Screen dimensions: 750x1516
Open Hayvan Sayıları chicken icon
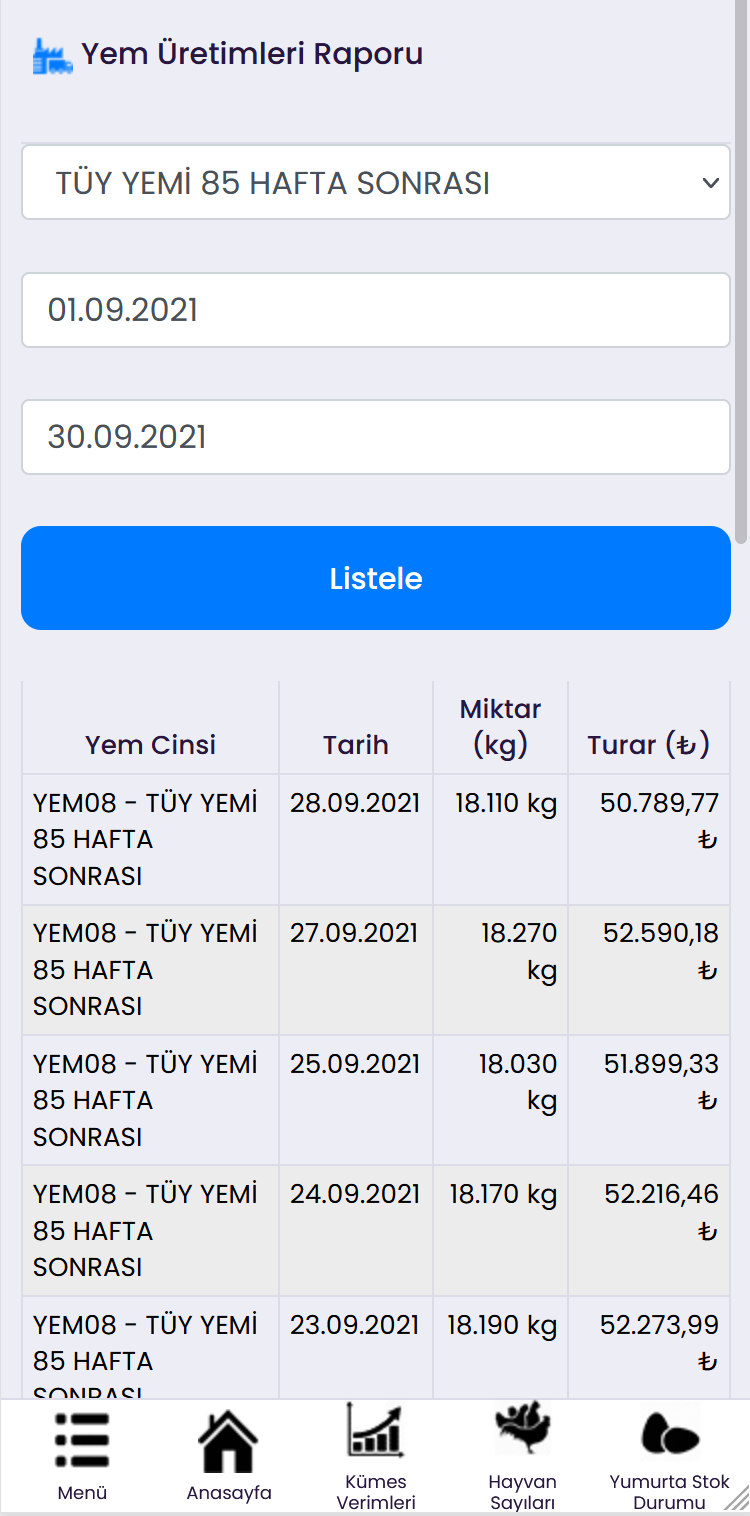(x=522, y=1429)
